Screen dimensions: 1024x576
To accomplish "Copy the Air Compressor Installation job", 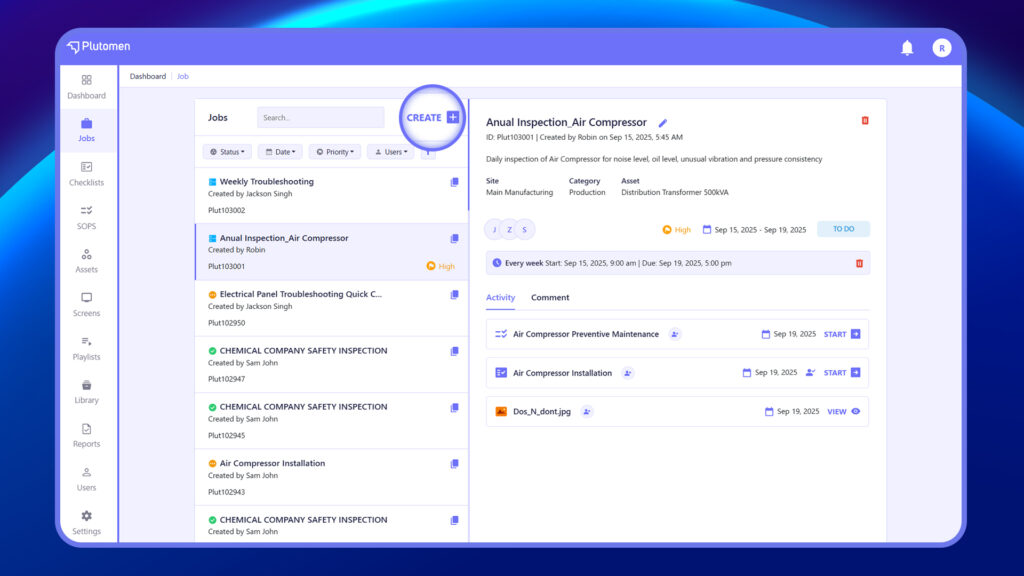I will pyautogui.click(x=455, y=464).
